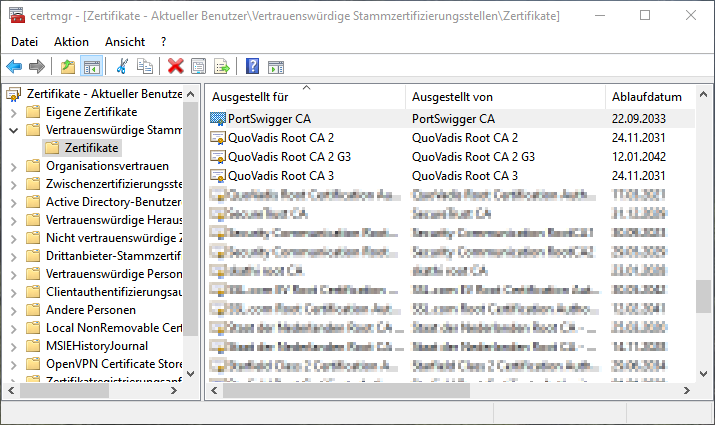
Task: Open Properties via the toolbar icon
Action: tap(199, 67)
